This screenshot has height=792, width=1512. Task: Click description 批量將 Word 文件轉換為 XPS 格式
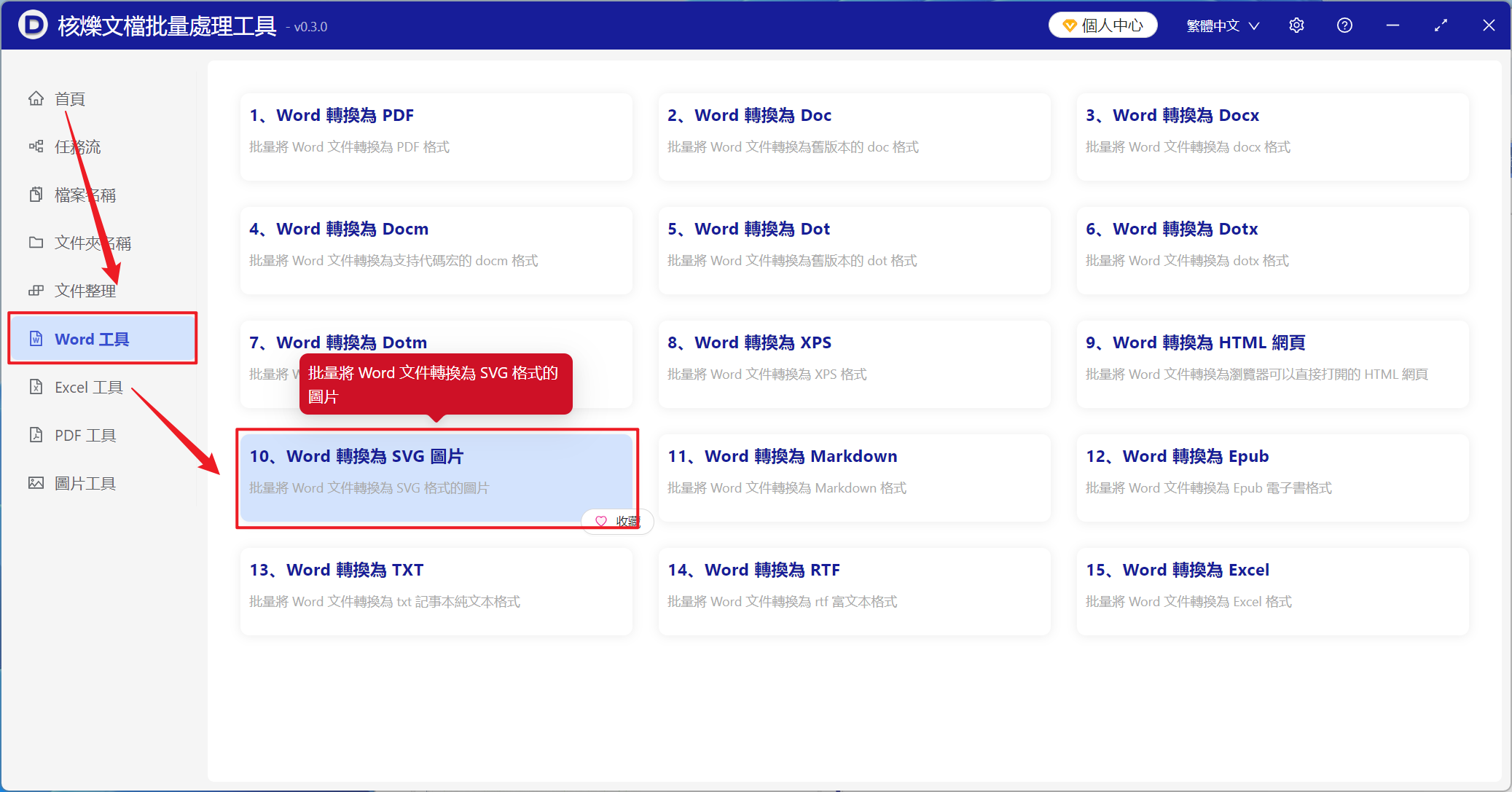pyautogui.click(x=767, y=375)
